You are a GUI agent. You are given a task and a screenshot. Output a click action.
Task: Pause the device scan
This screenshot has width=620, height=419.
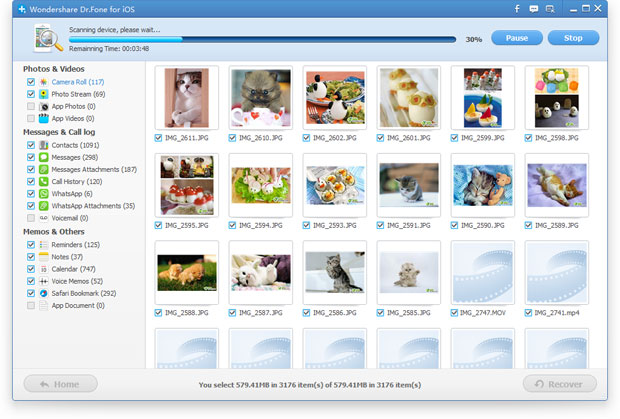517,38
